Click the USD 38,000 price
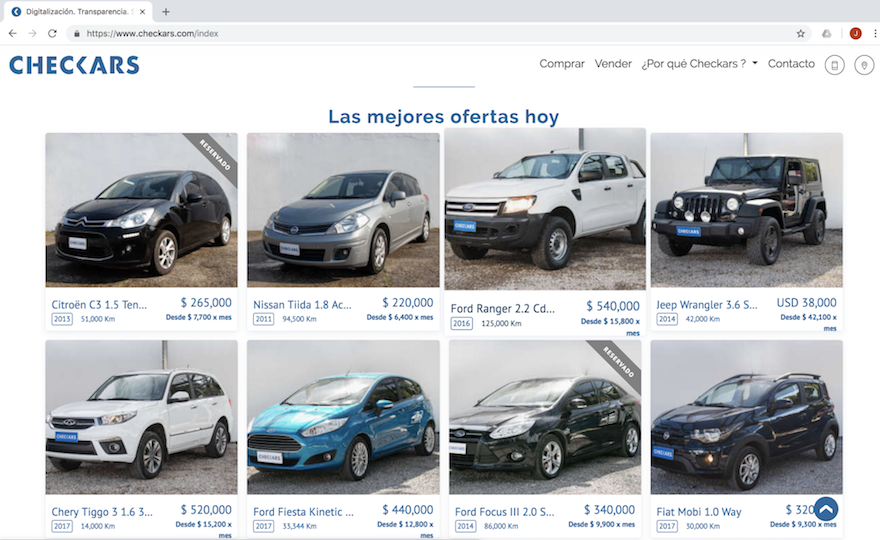 pos(806,303)
